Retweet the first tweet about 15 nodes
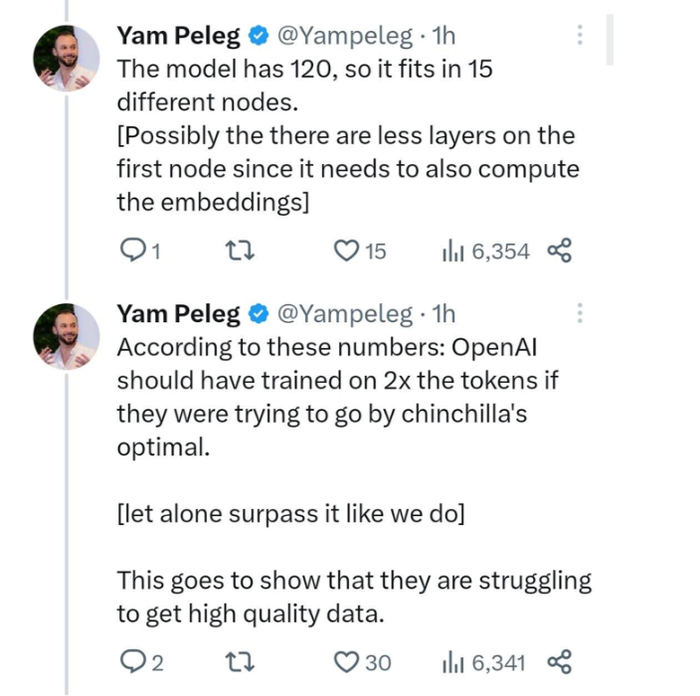 tap(241, 251)
